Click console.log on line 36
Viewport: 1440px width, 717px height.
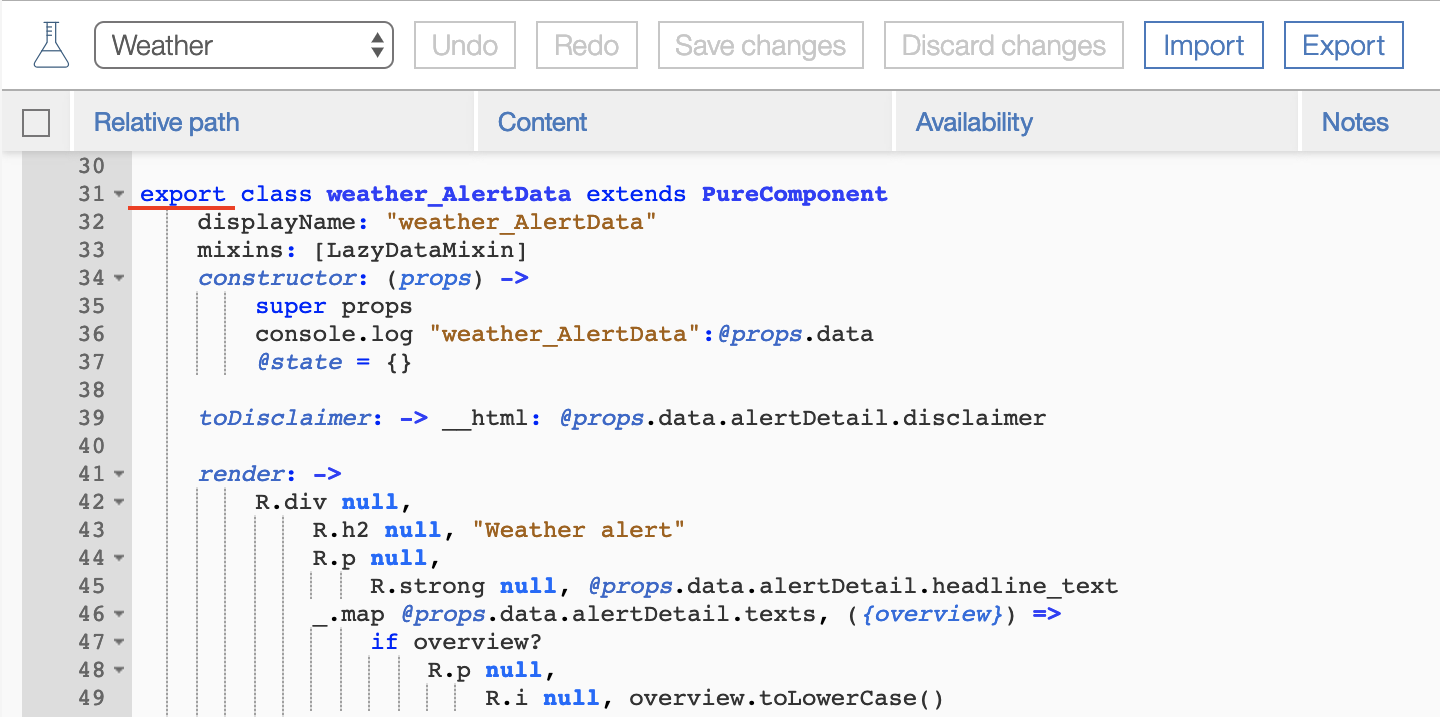pyautogui.click(x=335, y=334)
